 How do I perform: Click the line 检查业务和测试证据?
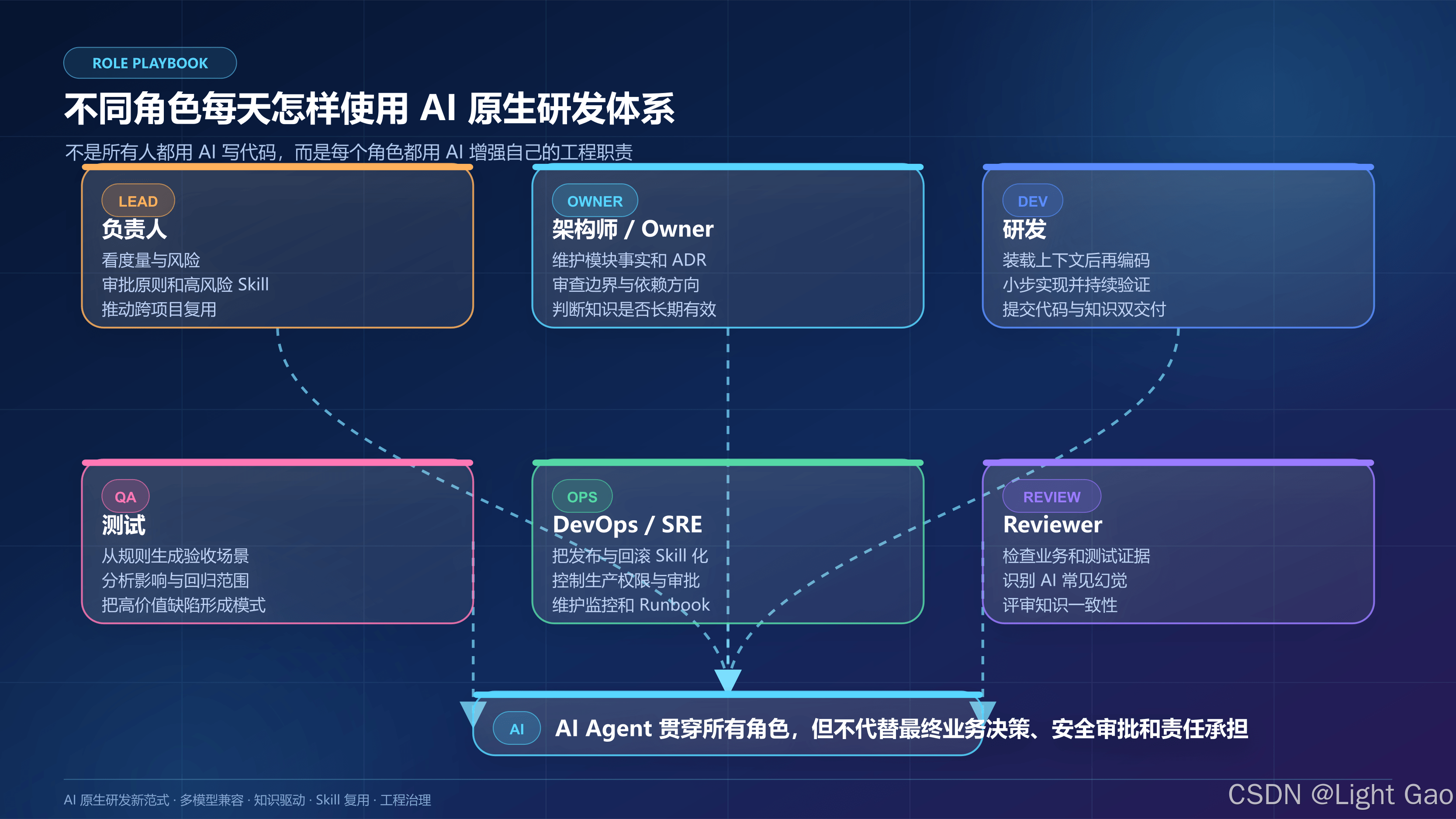[x=1076, y=556]
